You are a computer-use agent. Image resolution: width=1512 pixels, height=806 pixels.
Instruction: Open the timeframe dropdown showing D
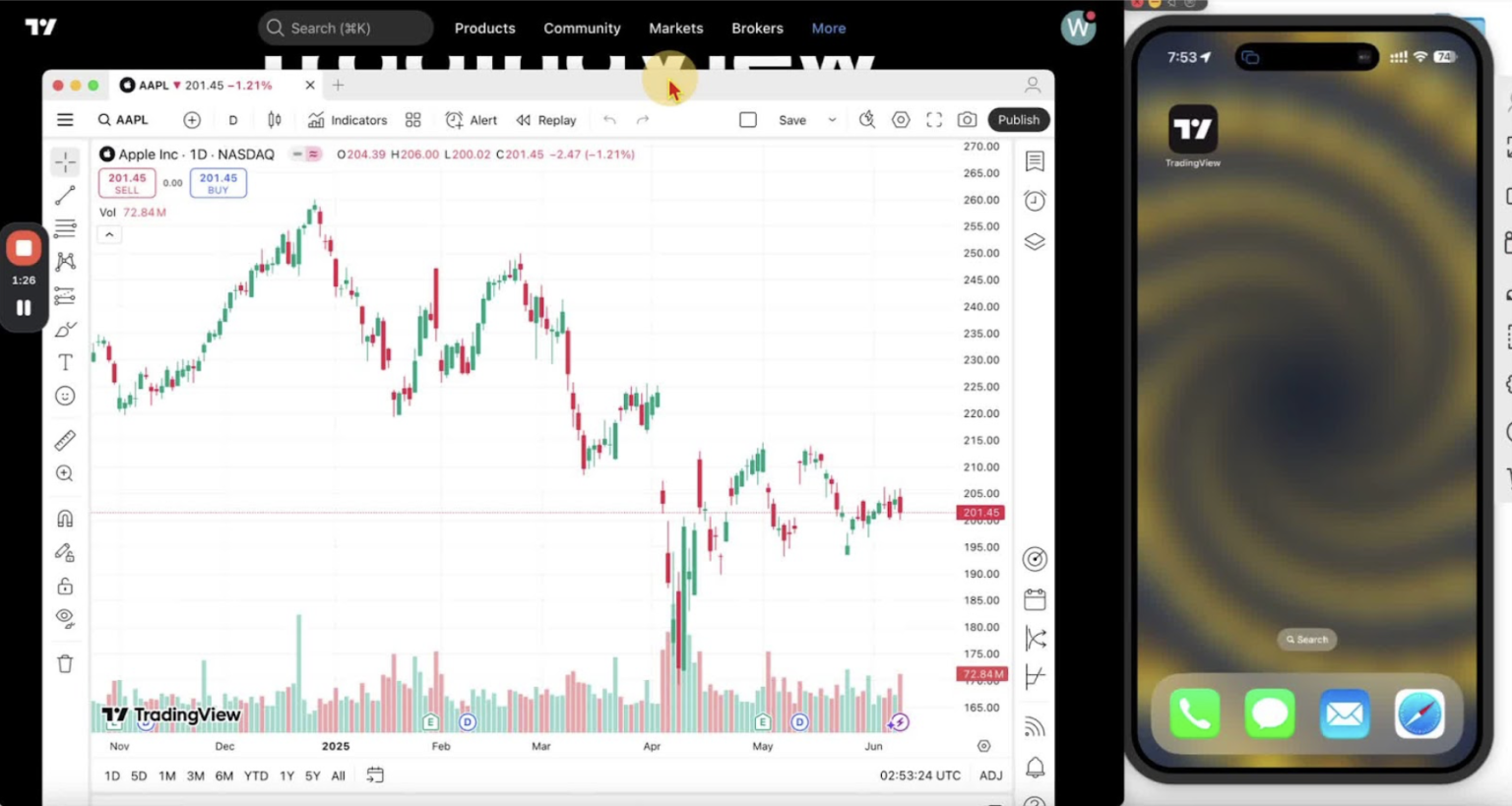tap(233, 119)
